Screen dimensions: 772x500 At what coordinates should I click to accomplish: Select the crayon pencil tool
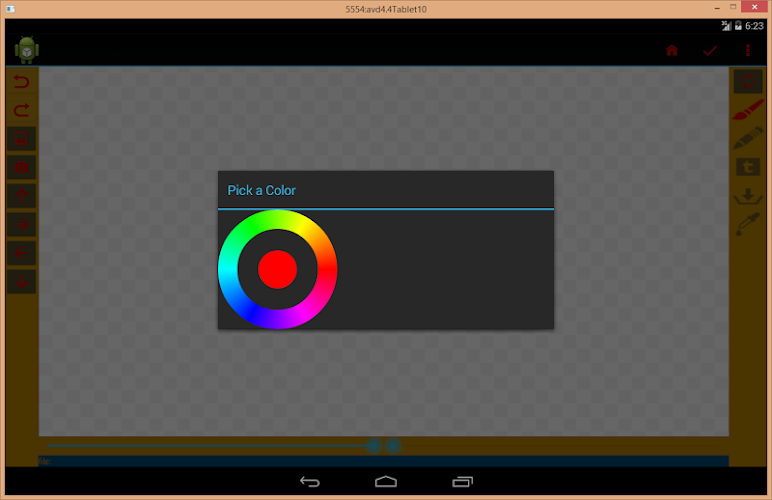[748, 138]
